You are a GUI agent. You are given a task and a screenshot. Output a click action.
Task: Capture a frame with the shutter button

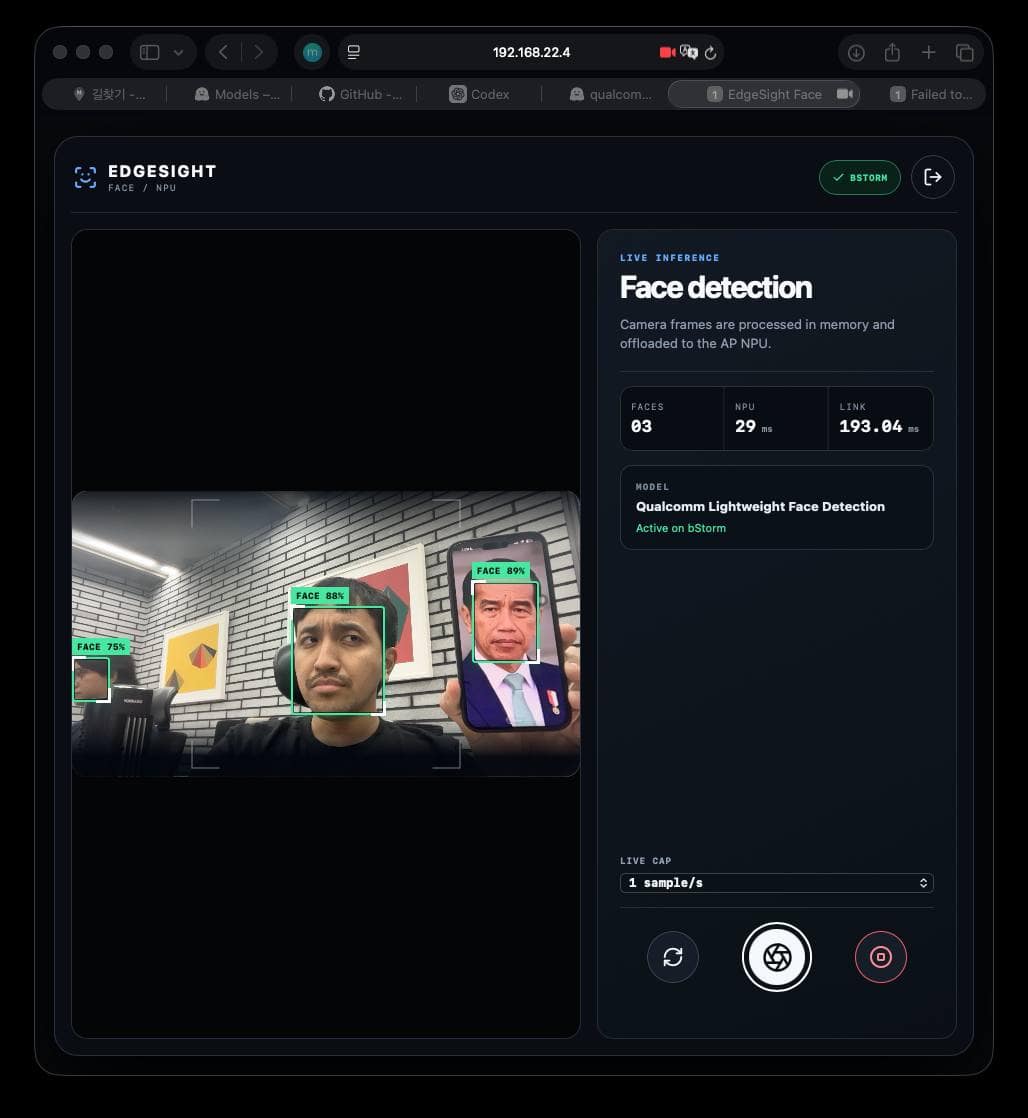777,957
